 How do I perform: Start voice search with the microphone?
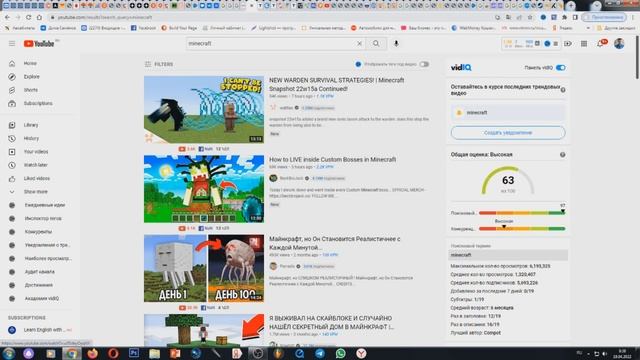[x=396, y=44]
